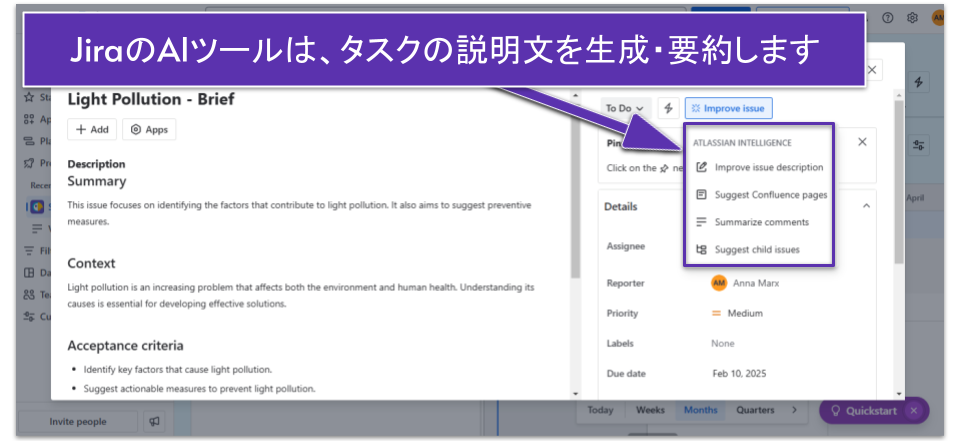Image resolution: width=960 pixels, height=441 pixels.
Task: Dismiss the pinned fields panel with X
Action: pyautogui.click(x=862, y=142)
